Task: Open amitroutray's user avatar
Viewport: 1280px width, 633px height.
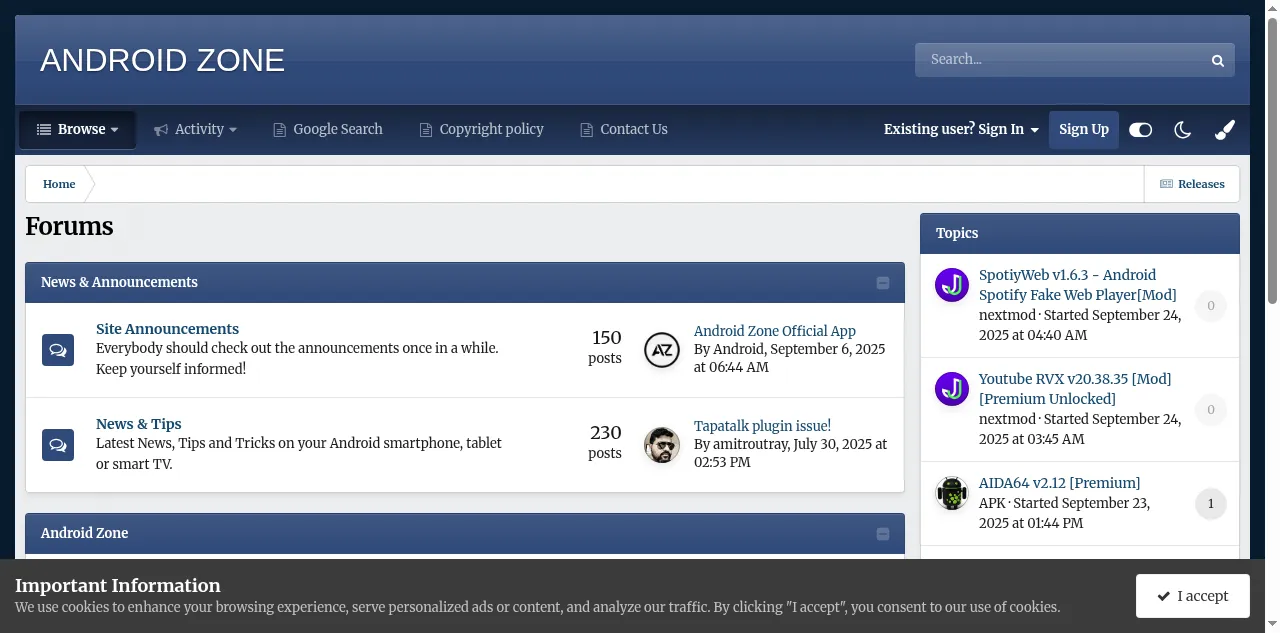Action: [662, 445]
